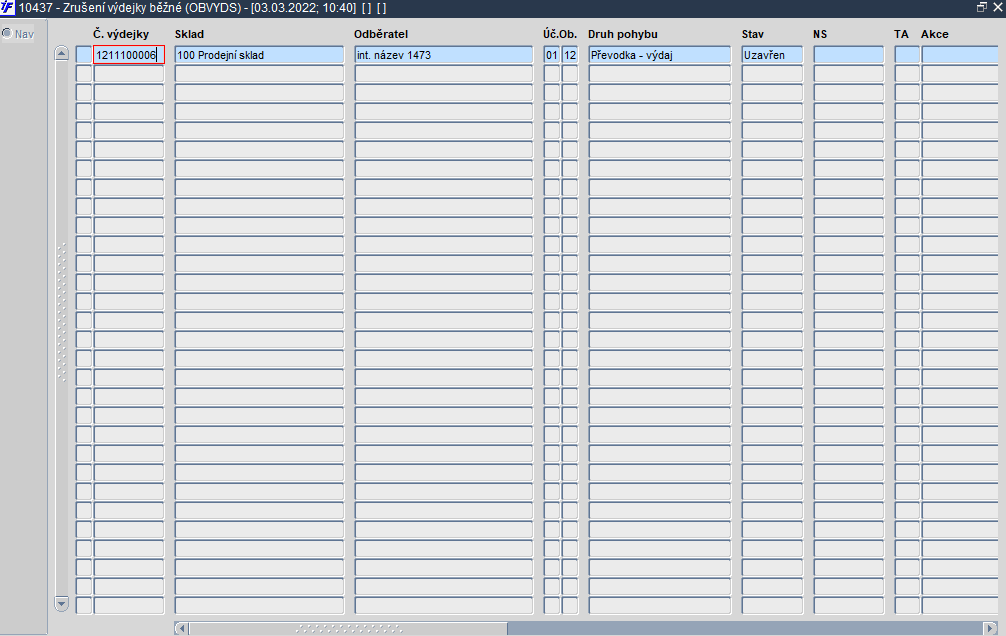Click the Úč. cell with value 01

click(x=552, y=55)
